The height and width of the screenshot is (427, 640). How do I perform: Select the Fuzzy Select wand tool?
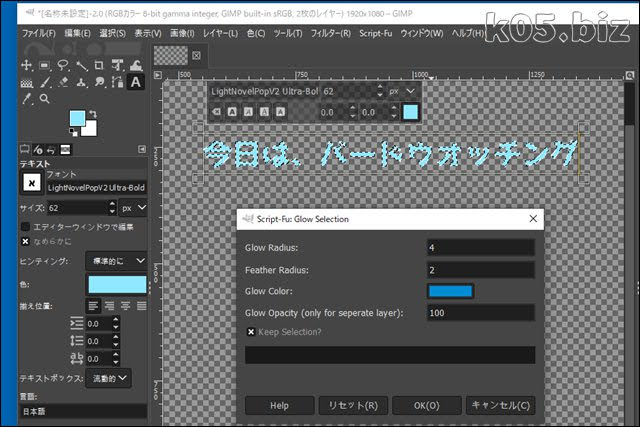coord(81,65)
